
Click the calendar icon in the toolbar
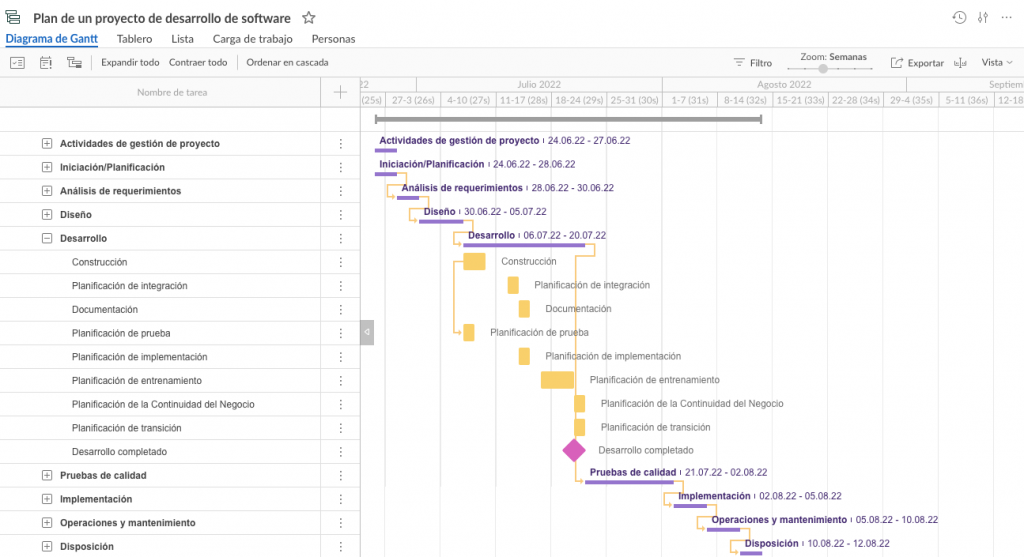(x=46, y=62)
